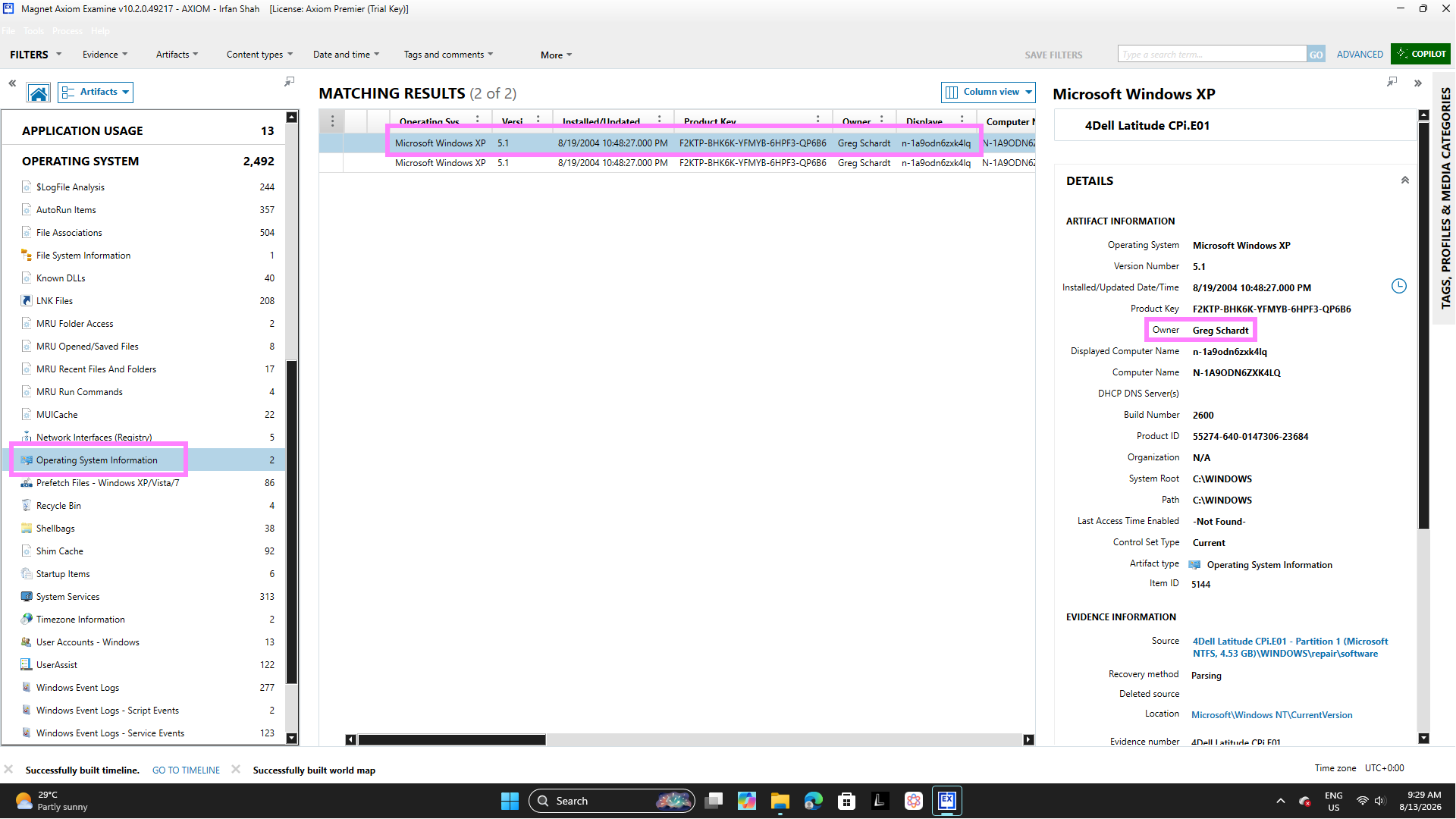Open Microsoft Edge from taskbar

click(814, 801)
